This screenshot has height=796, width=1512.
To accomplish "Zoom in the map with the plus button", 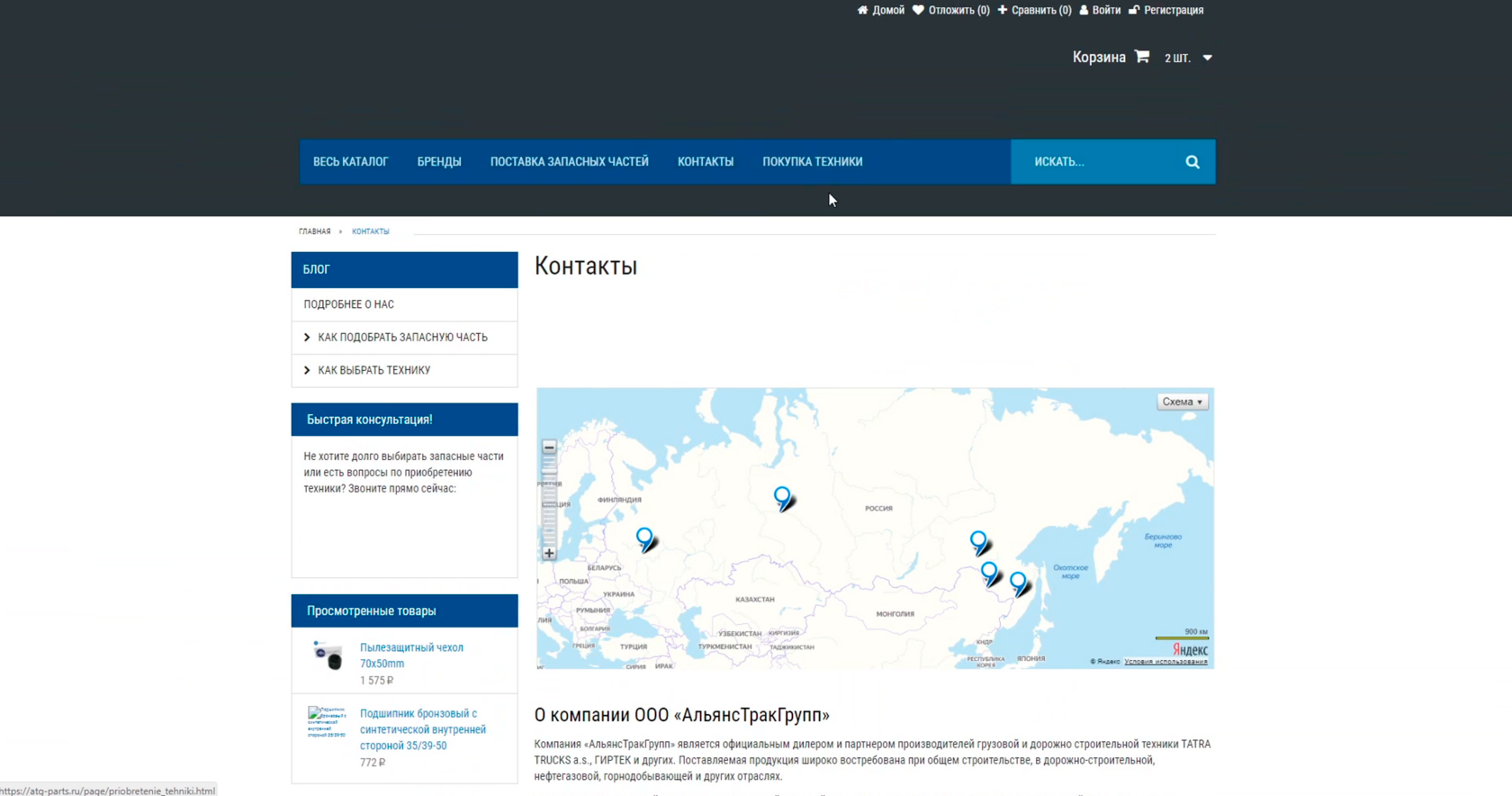I will [549, 554].
